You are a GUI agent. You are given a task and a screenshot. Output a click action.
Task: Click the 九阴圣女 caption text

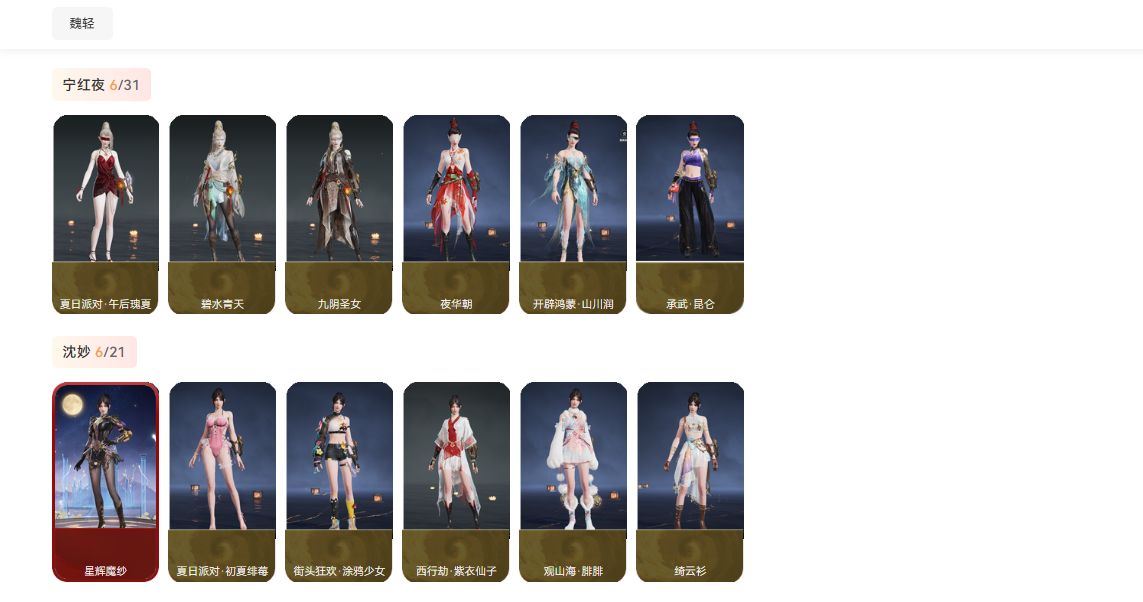[x=339, y=304]
